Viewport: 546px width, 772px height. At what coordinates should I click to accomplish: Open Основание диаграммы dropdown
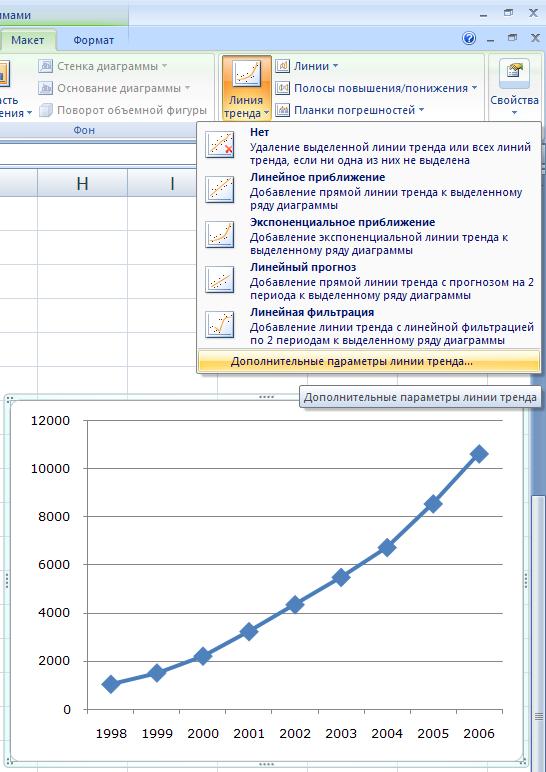point(114,88)
